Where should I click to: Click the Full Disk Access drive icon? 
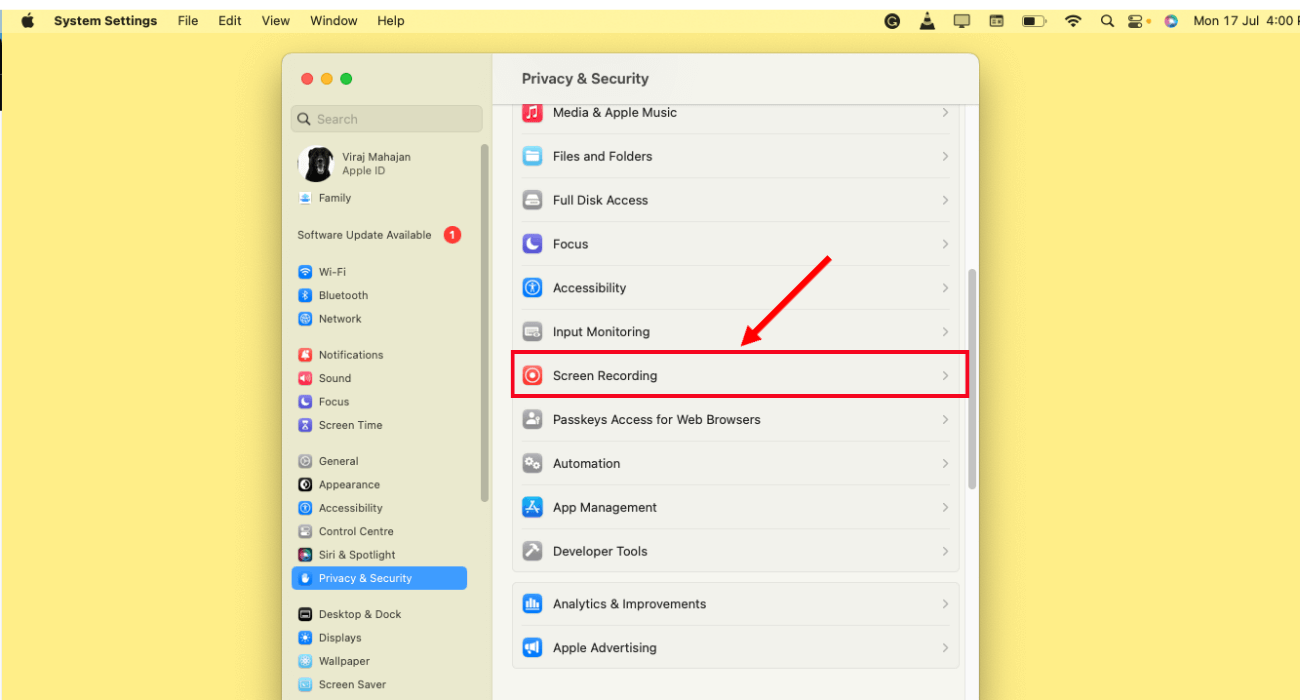coord(533,200)
